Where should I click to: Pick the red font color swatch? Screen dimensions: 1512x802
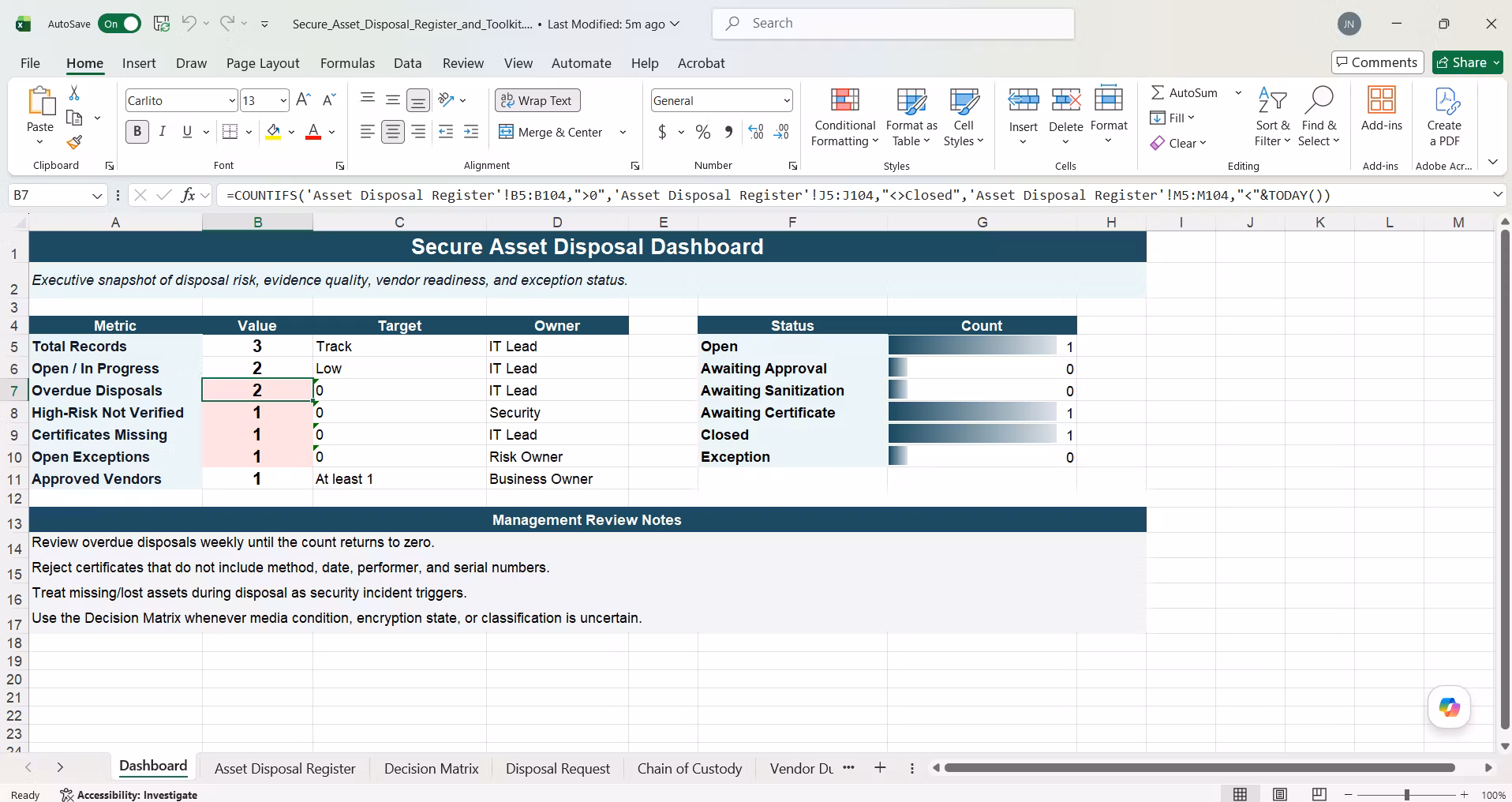[x=313, y=132]
